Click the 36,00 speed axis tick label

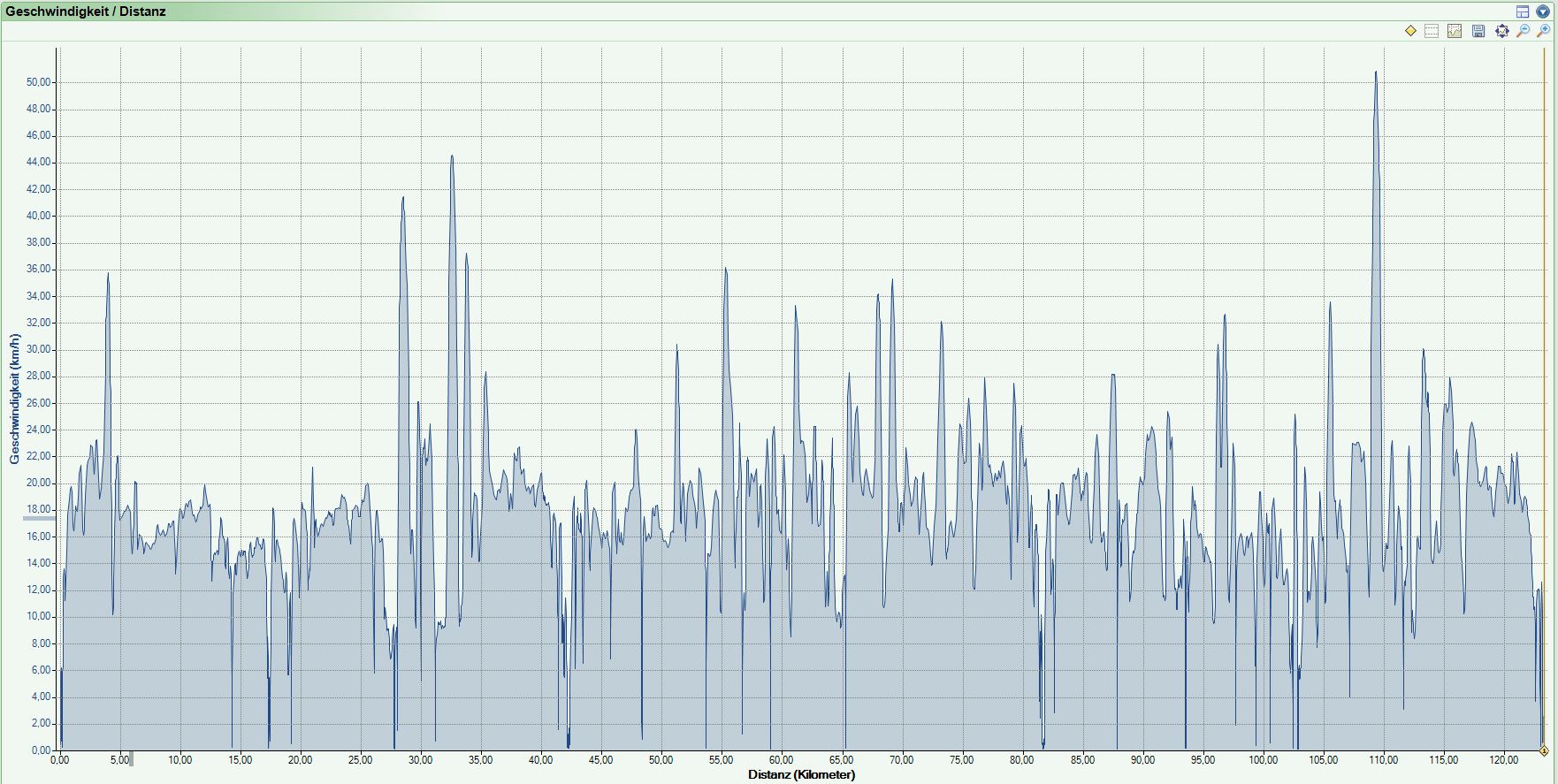pos(39,270)
